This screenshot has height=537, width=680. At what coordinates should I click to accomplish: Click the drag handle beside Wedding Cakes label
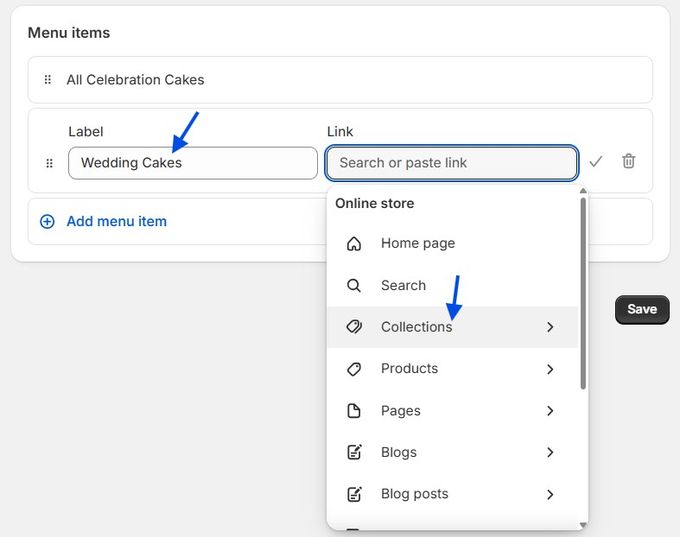click(49, 163)
